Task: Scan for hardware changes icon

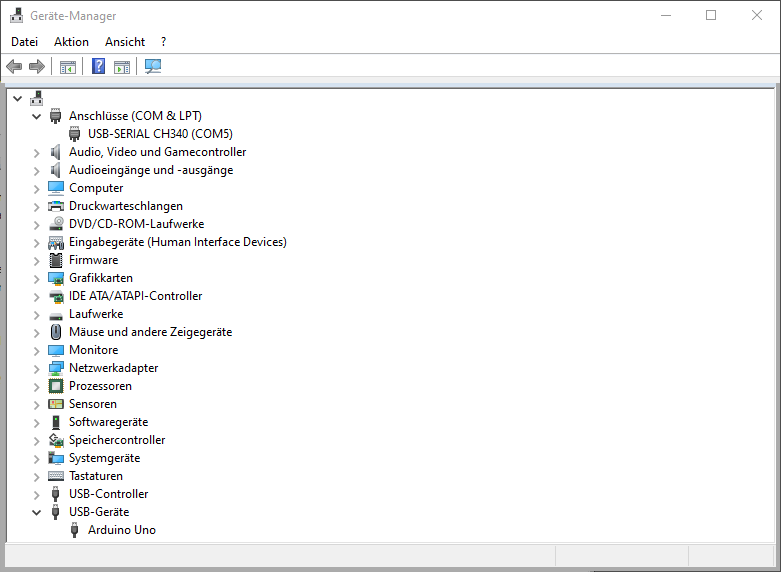Action: pos(153,66)
